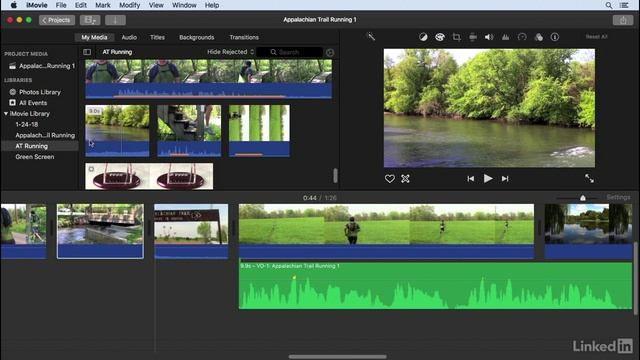Image resolution: width=640 pixels, height=360 pixels.
Task: Open the stabilization camera tool
Action: [x=473, y=37]
